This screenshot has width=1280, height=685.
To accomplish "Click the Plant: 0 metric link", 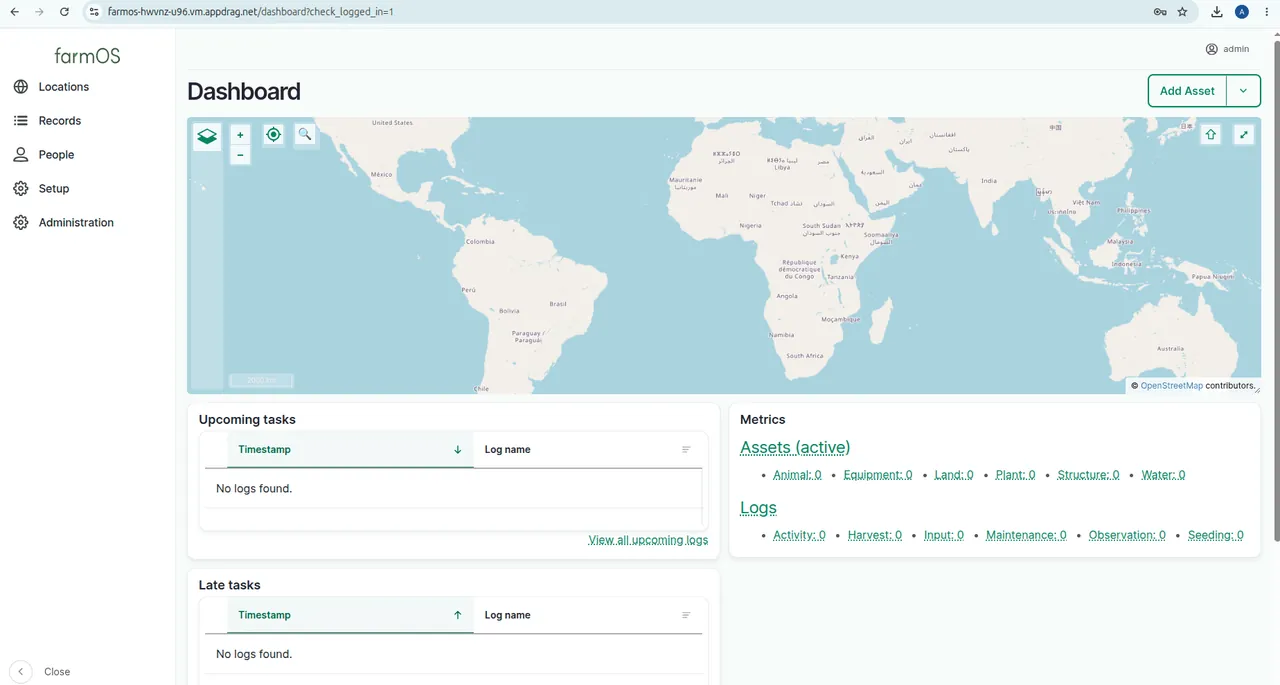I will point(1015,475).
